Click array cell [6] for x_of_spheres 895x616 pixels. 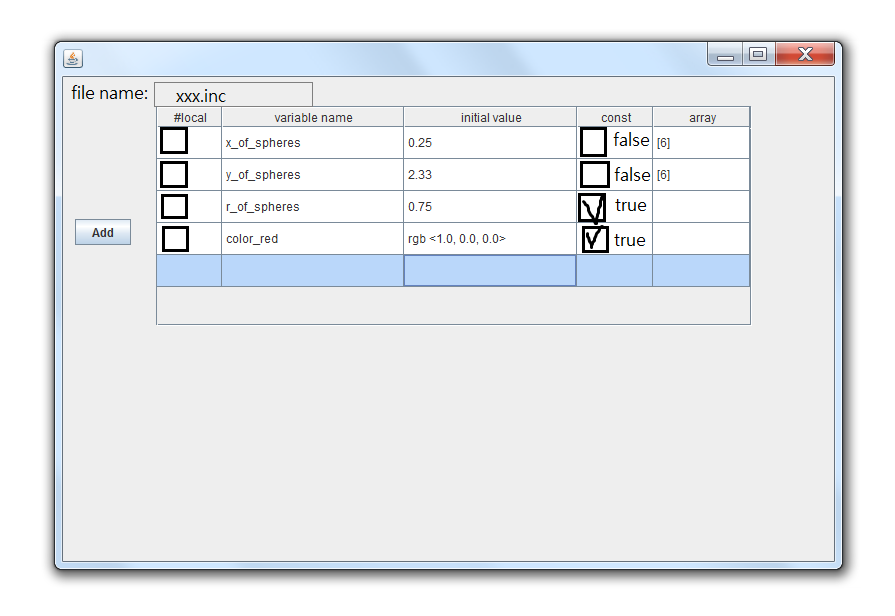click(x=700, y=143)
